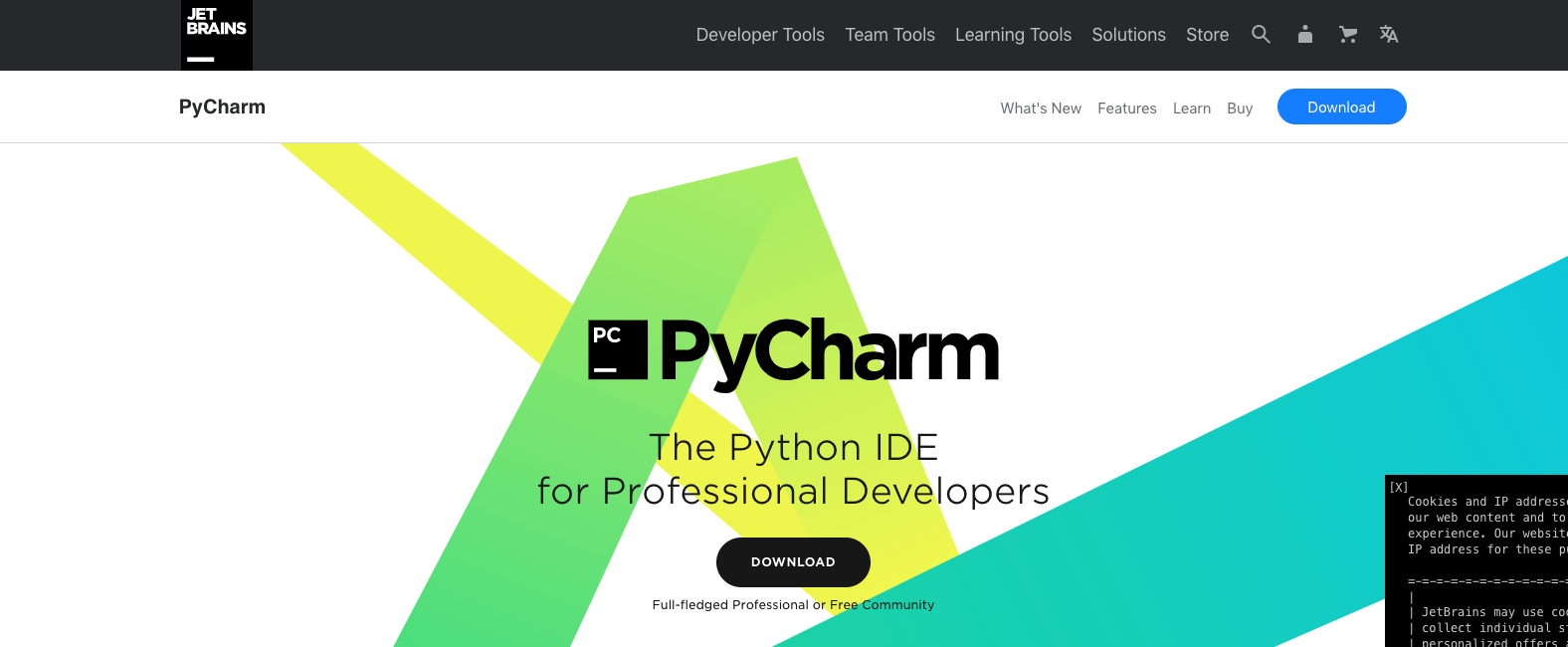1568x647 pixels.
Task: Click 'Cookies and IP address' notice text
Action: click(1486, 502)
